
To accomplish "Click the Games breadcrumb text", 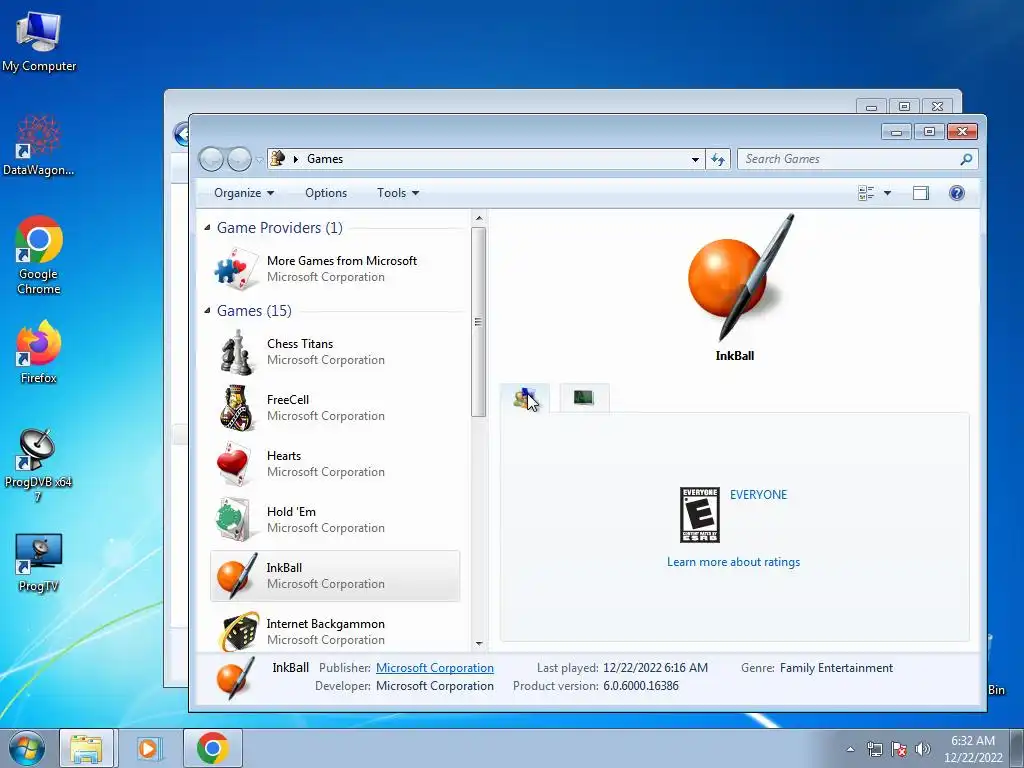I will (x=325, y=159).
